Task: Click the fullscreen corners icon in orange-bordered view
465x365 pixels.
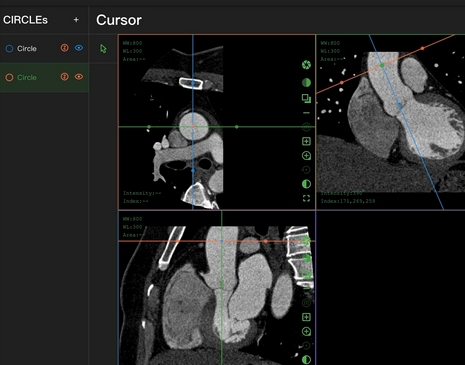Action: click(306, 198)
